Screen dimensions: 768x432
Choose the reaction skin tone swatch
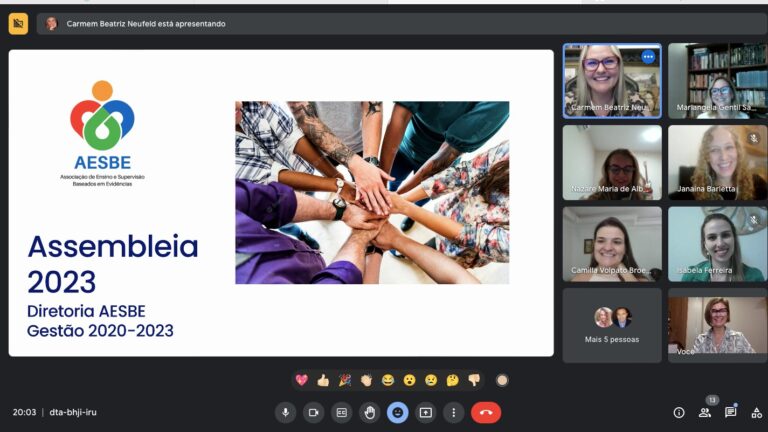(x=502, y=380)
